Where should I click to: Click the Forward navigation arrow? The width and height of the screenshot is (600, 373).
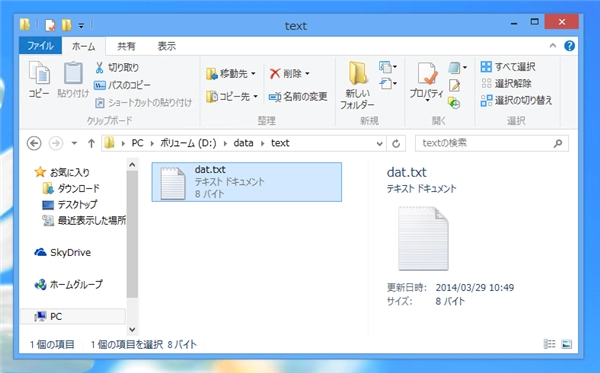(56, 143)
